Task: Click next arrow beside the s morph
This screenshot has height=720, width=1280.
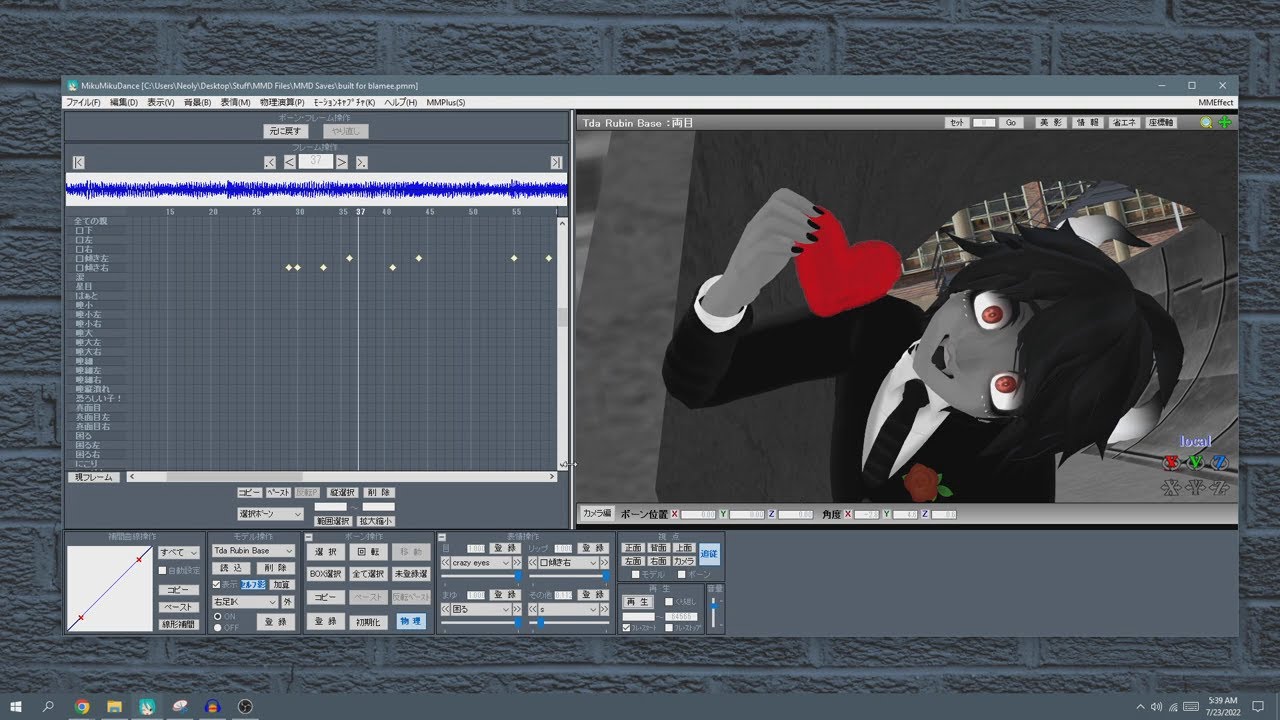Action: [x=604, y=609]
